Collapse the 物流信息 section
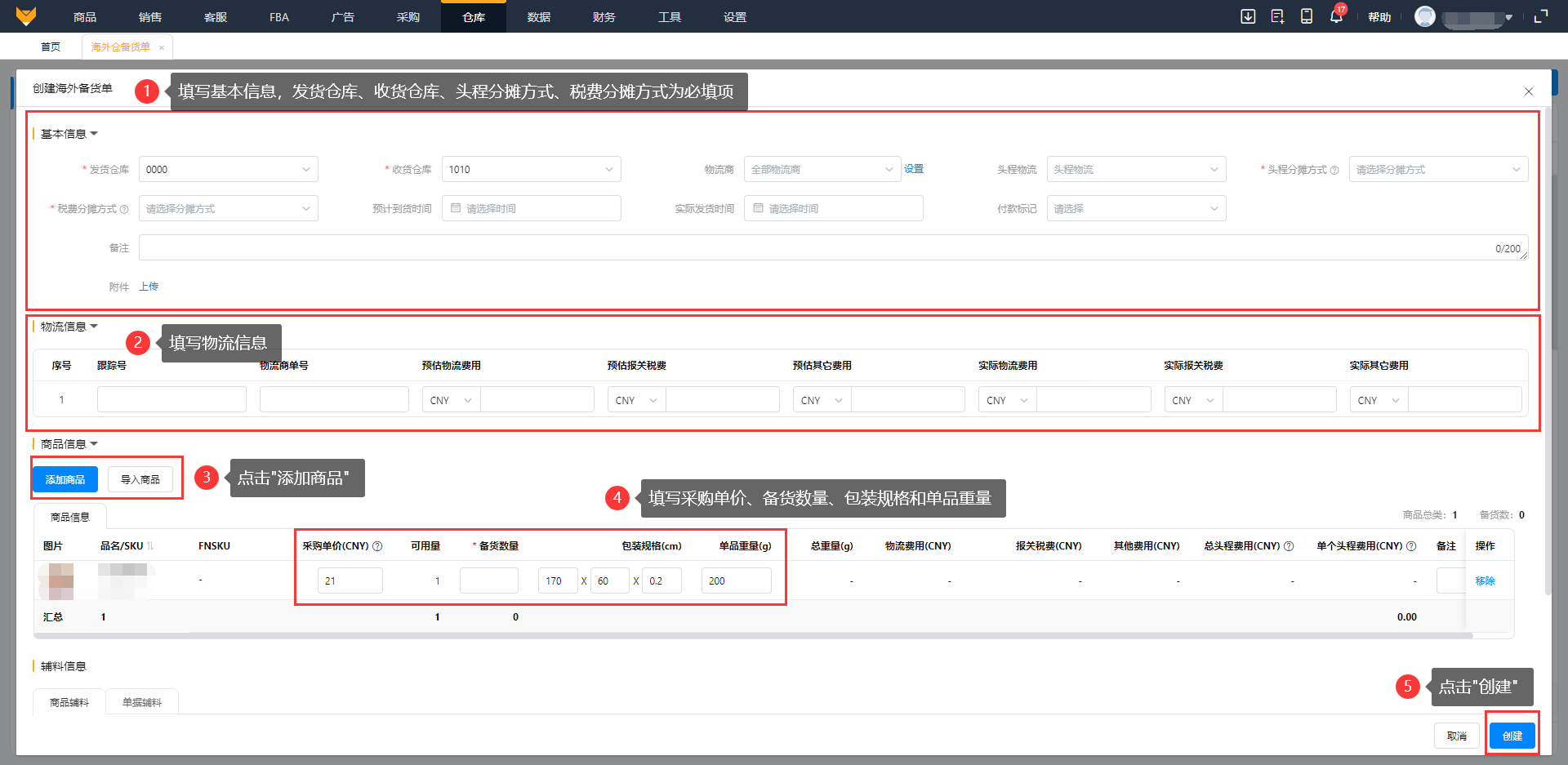Image resolution: width=1568 pixels, height=765 pixels. coord(94,327)
